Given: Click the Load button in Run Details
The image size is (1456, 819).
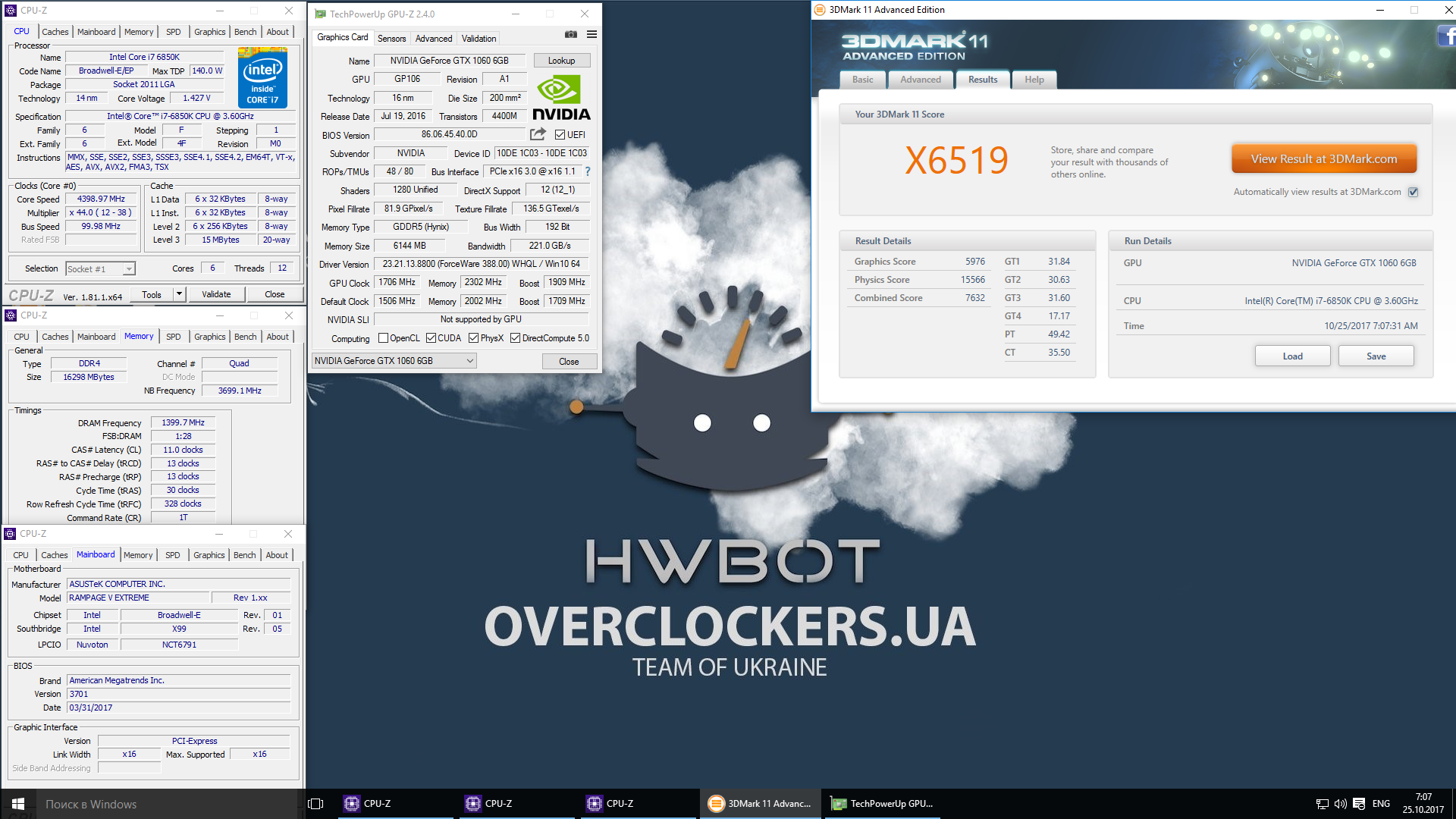Looking at the screenshot, I should tap(1292, 356).
